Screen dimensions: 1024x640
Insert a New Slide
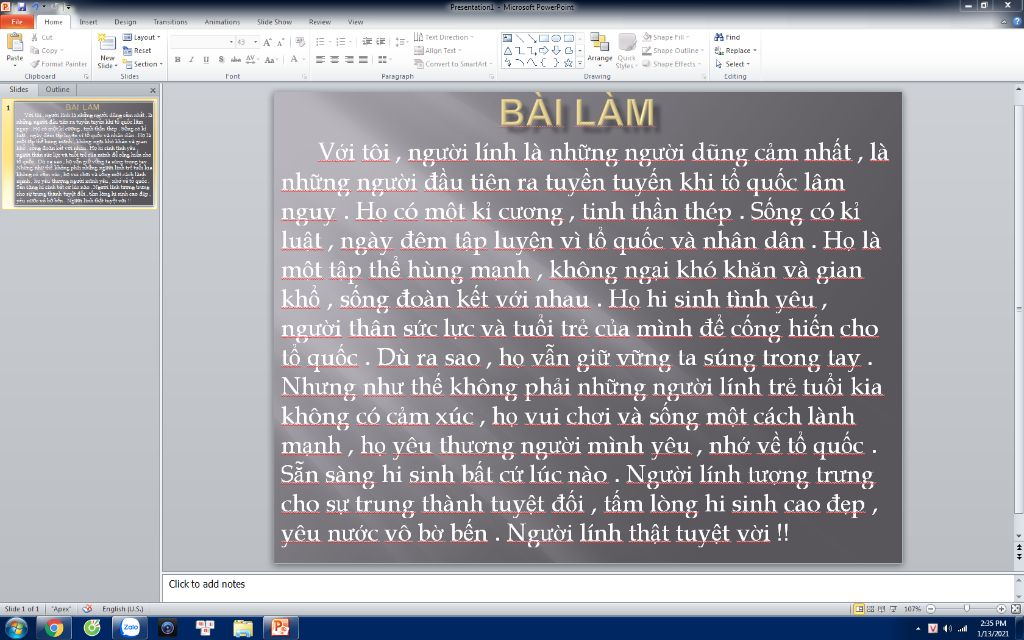[x=107, y=50]
